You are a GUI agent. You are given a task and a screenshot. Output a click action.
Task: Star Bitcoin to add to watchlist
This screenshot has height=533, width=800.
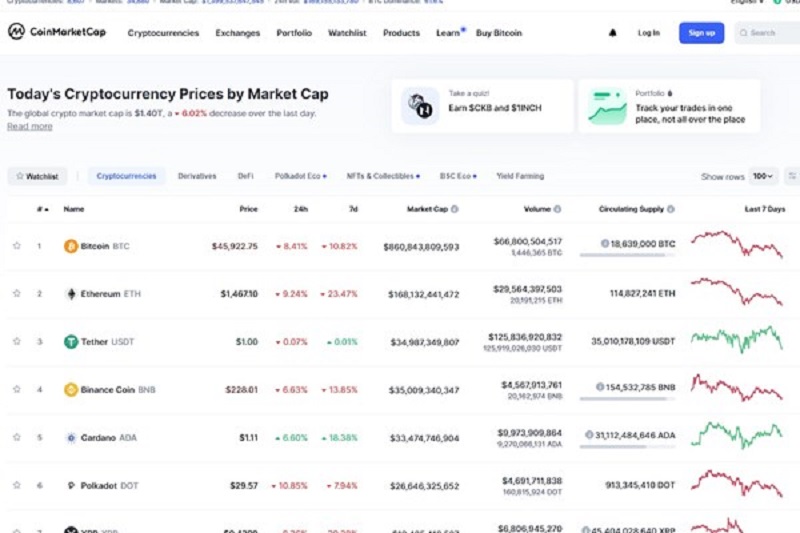coord(17,246)
